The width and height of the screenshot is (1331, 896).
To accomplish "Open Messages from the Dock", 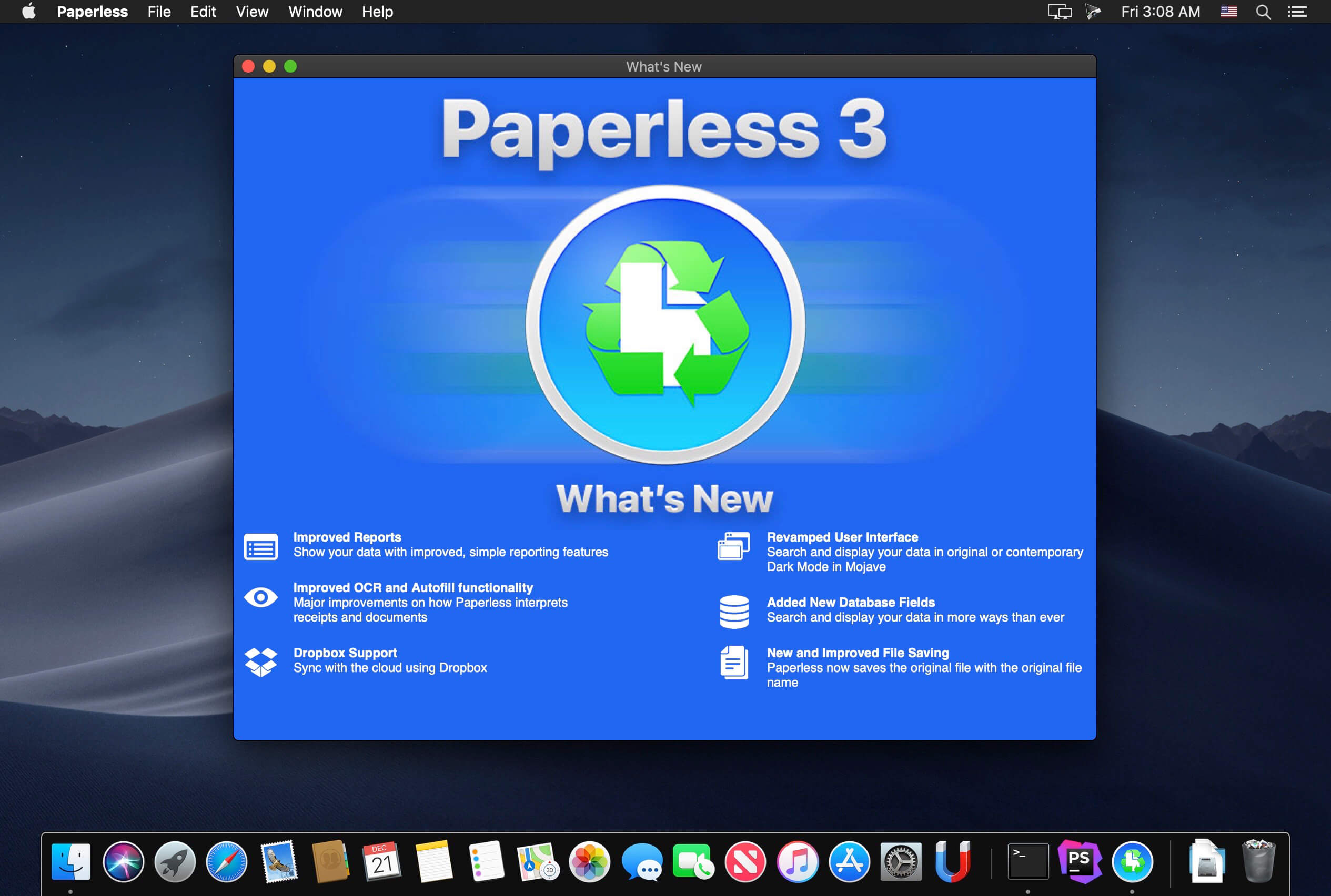I will click(x=641, y=861).
